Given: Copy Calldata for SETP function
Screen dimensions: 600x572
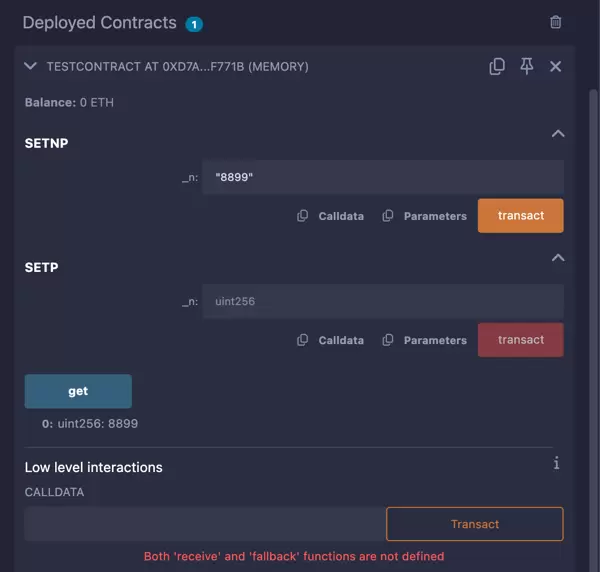Looking at the screenshot, I should click(331, 340).
